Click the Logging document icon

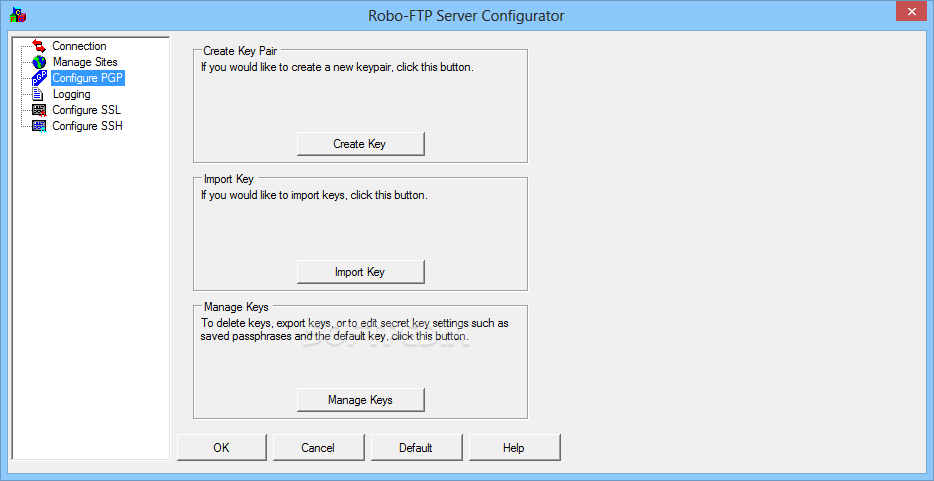(39, 94)
